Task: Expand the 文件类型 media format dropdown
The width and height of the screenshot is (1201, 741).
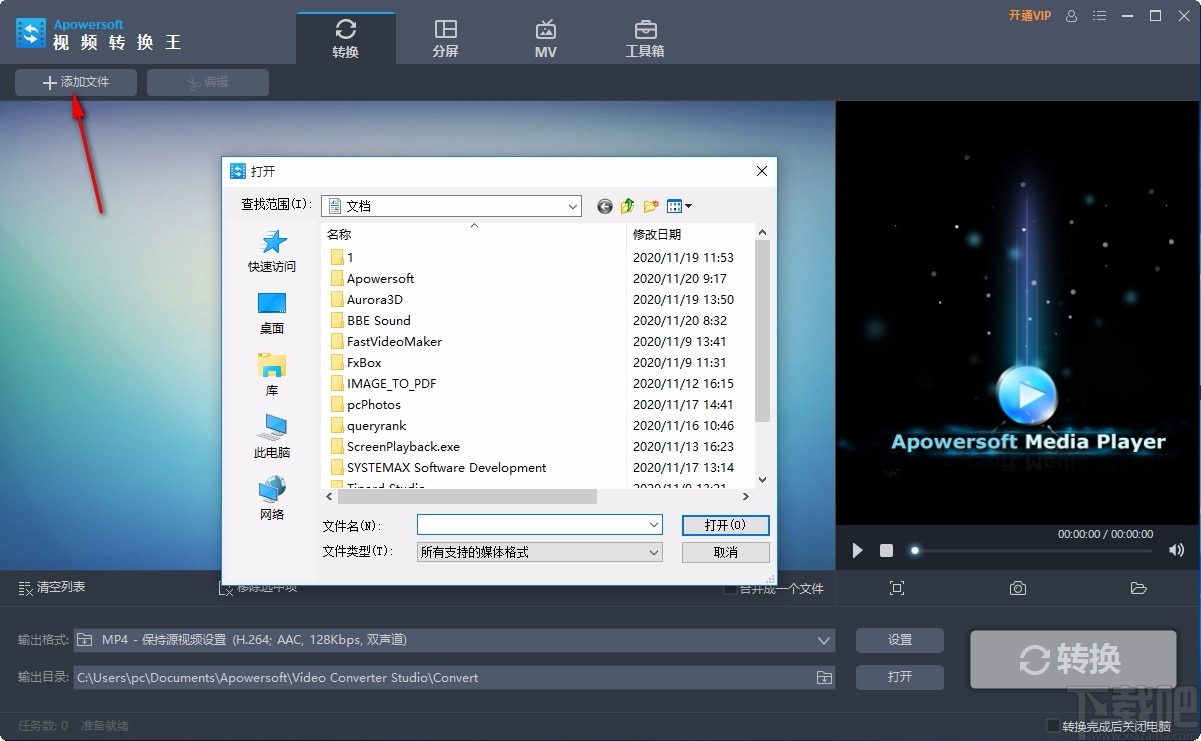Action: (x=655, y=551)
